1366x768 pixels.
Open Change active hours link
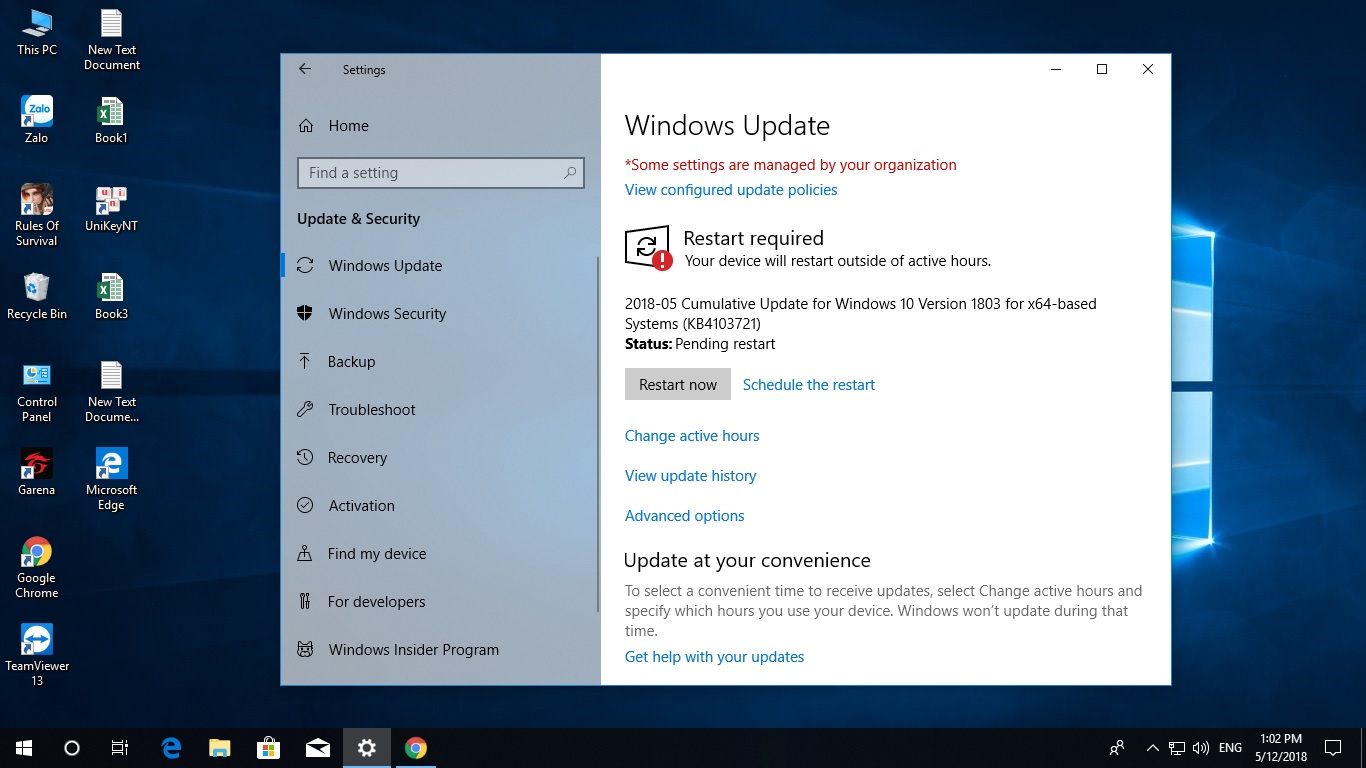coord(692,436)
